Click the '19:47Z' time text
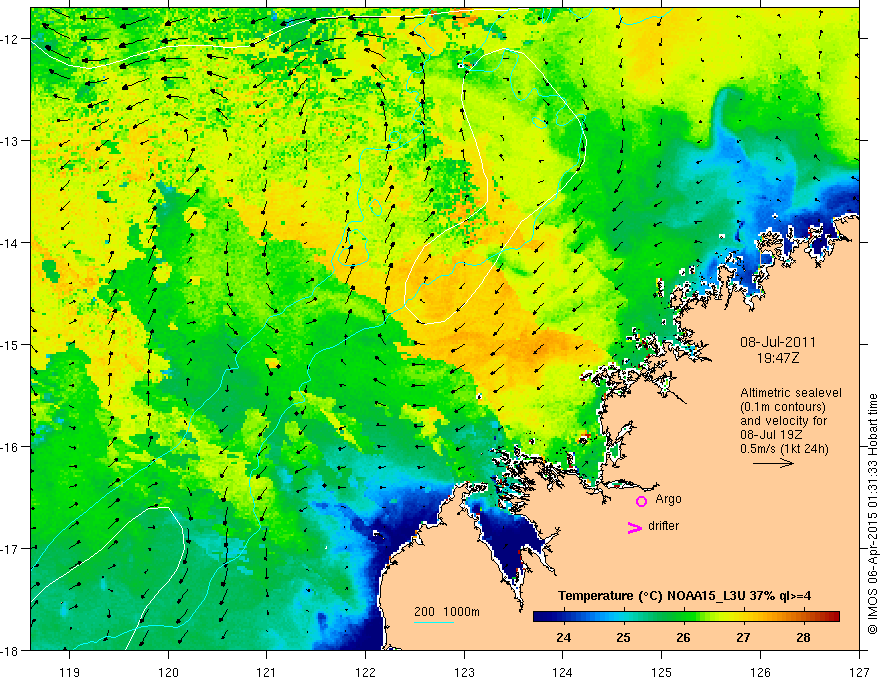 [778, 357]
